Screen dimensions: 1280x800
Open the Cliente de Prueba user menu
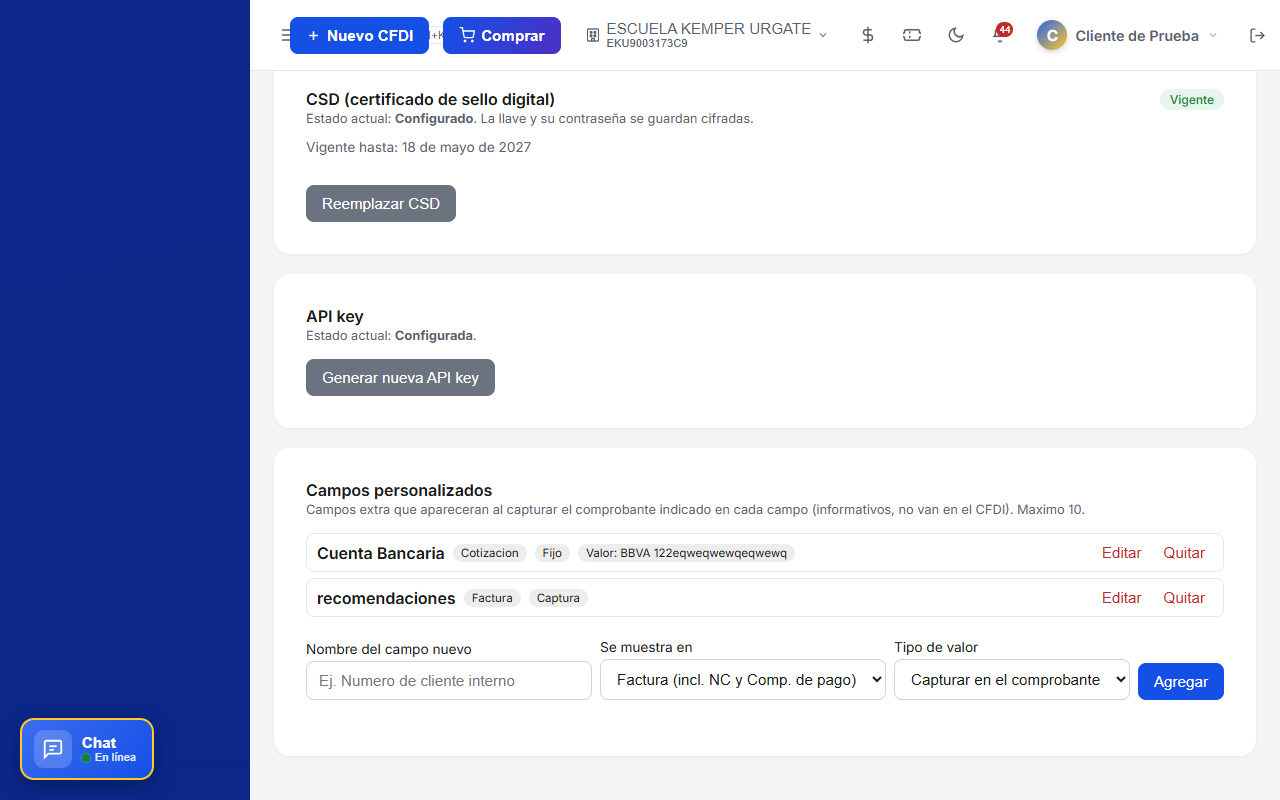coord(1128,35)
